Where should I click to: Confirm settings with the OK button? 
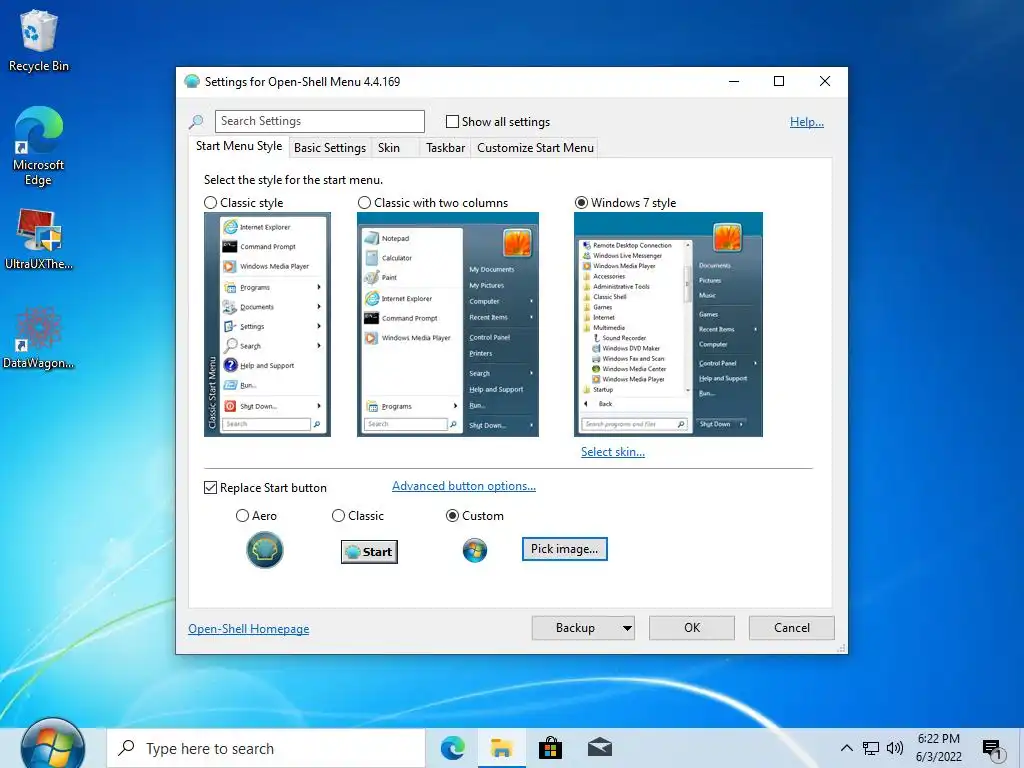(x=692, y=628)
